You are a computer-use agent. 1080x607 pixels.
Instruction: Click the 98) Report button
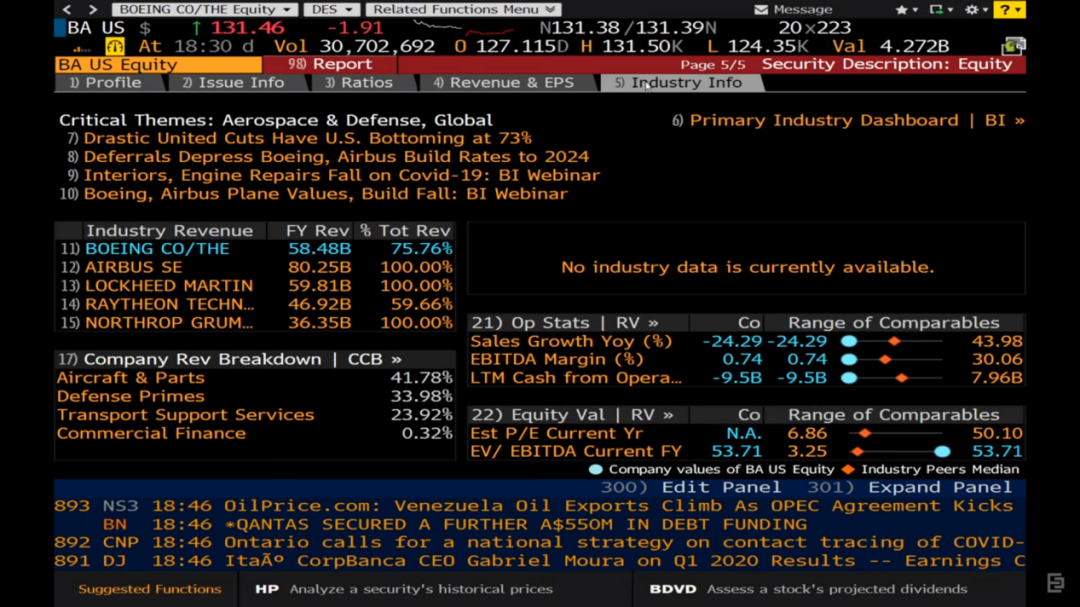tap(329, 64)
